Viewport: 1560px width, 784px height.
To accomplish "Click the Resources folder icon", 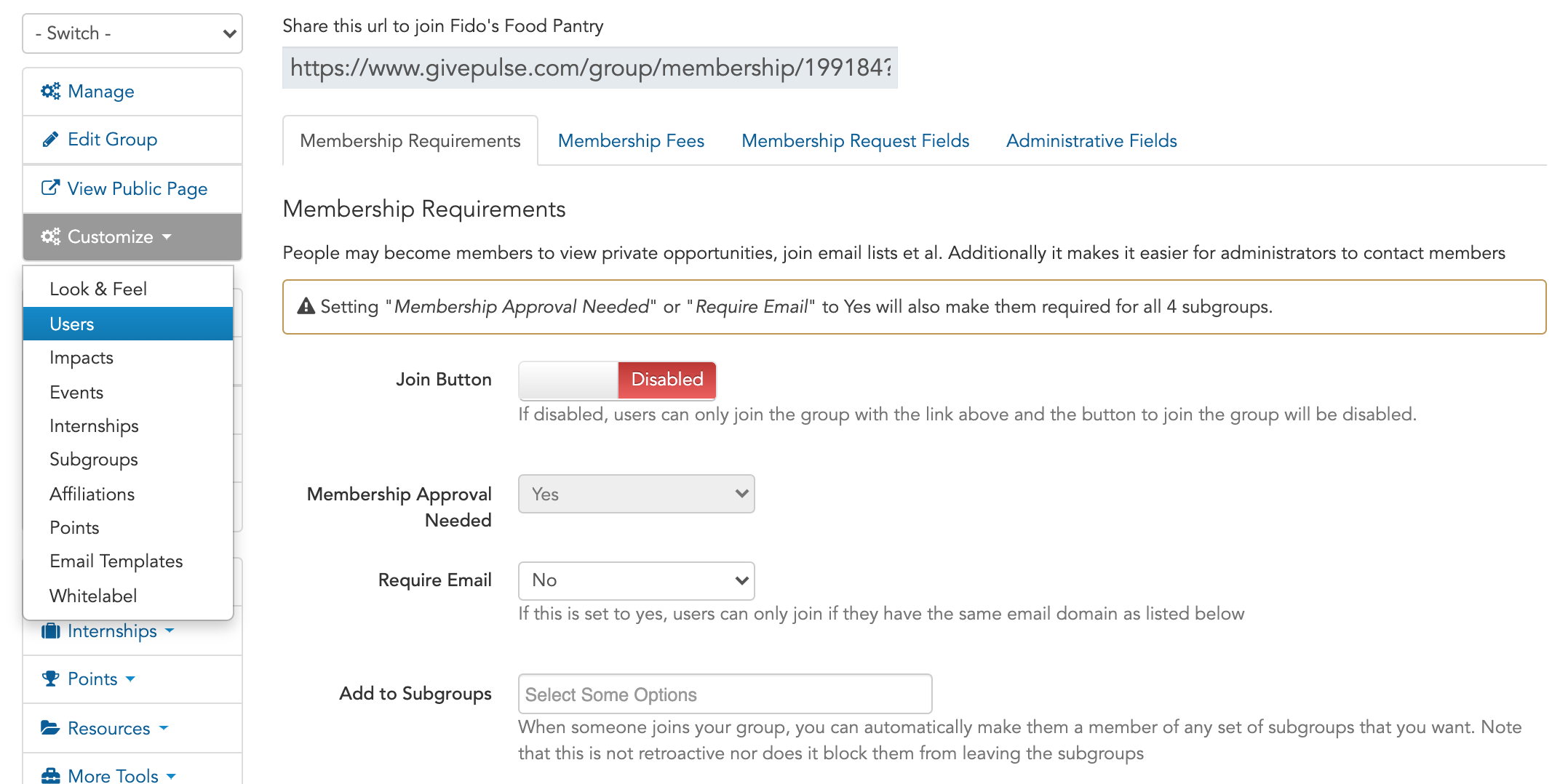I will (50, 727).
